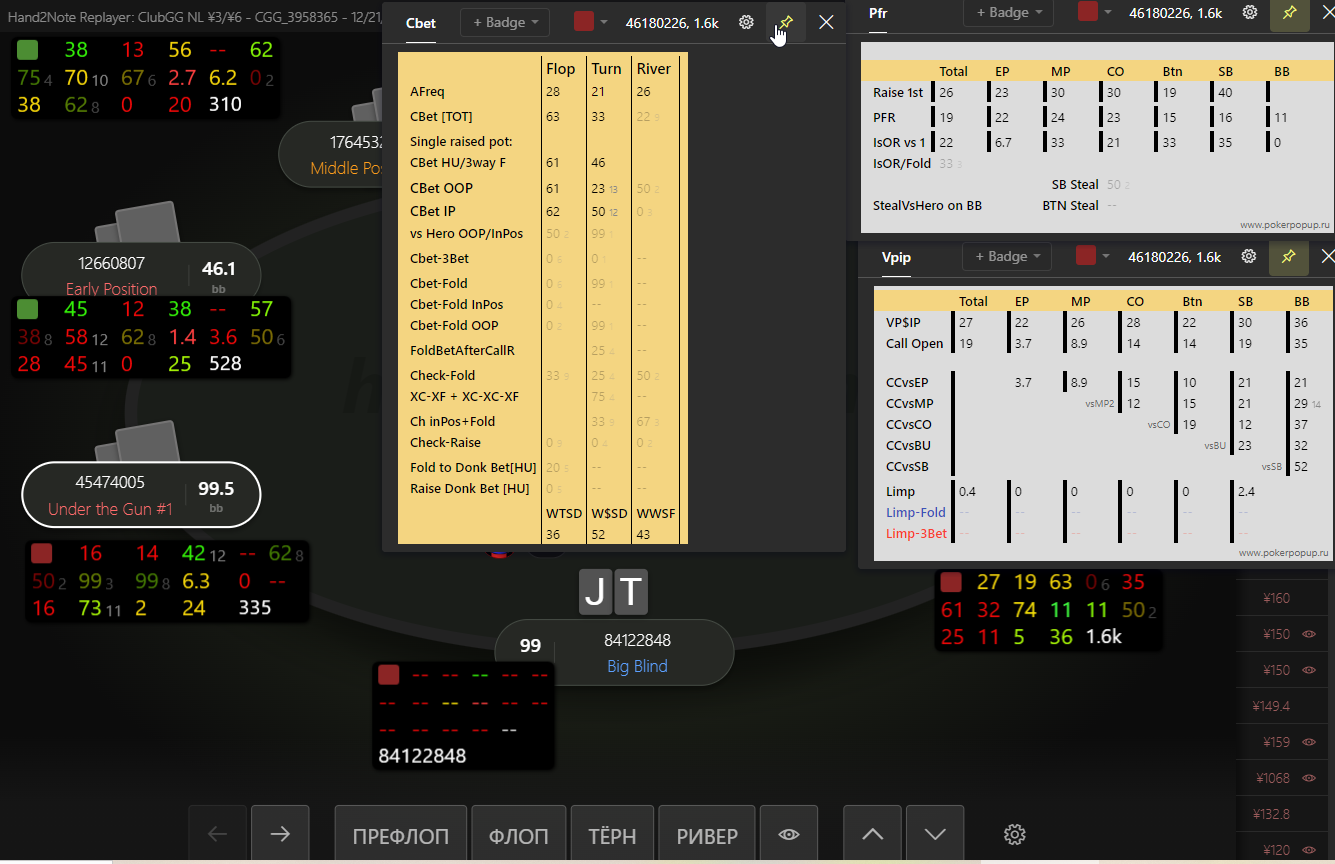Image resolution: width=1335 pixels, height=864 pixels.
Task: Click the T hole card
Action: (631, 592)
